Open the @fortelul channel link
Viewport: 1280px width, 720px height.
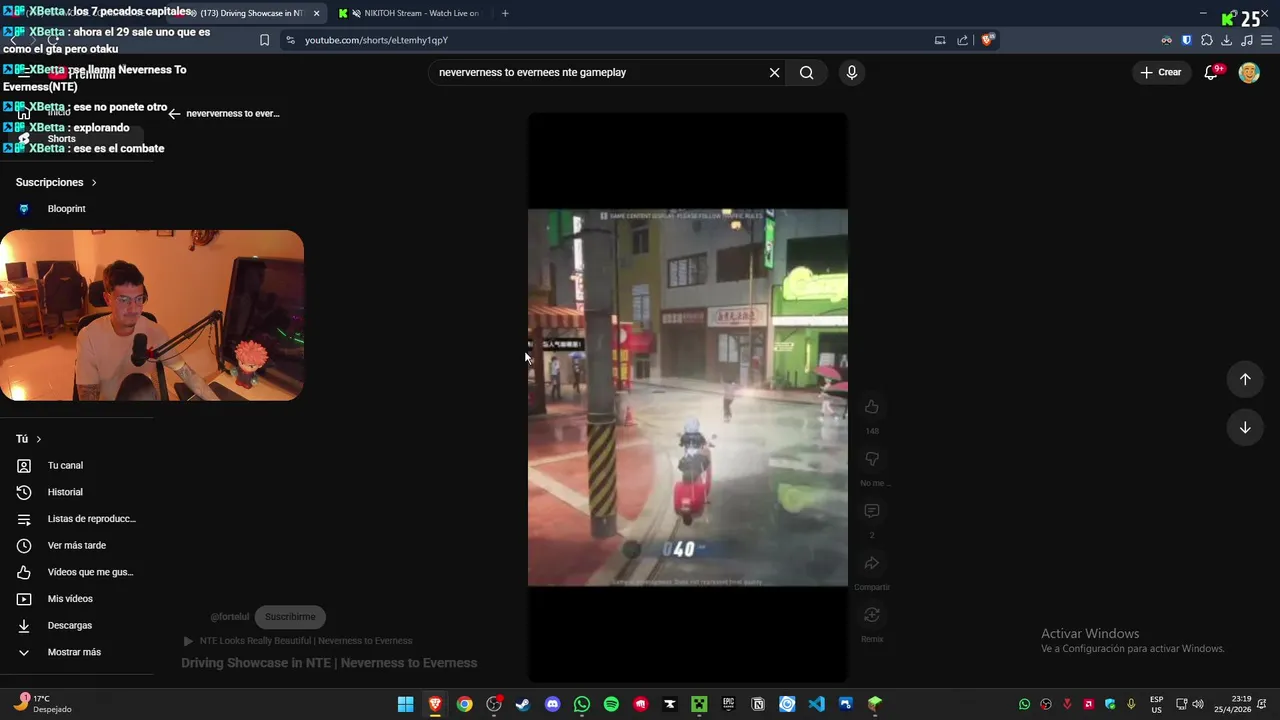tap(229, 617)
